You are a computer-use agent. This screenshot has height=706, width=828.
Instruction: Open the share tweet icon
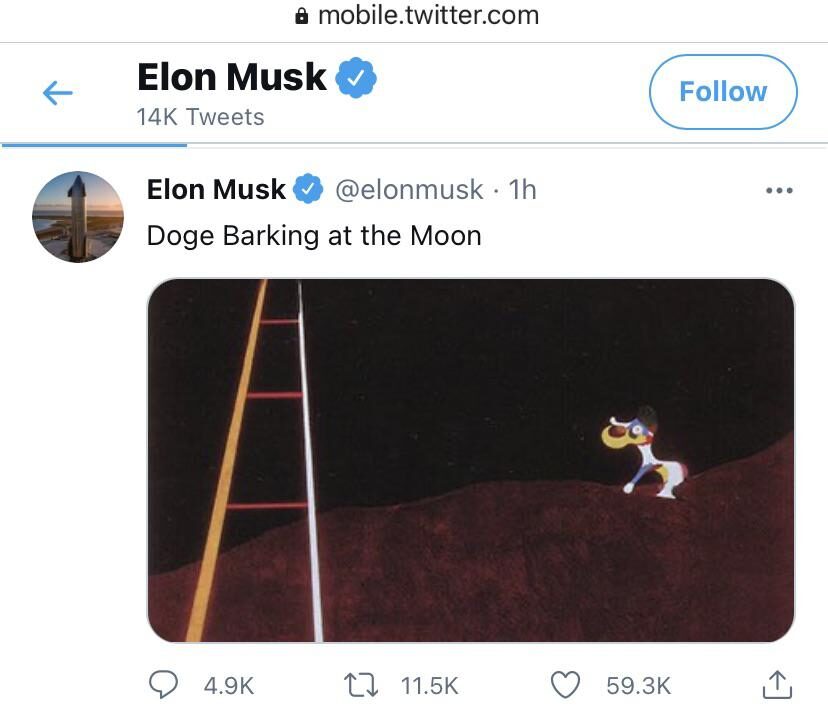click(x=777, y=684)
